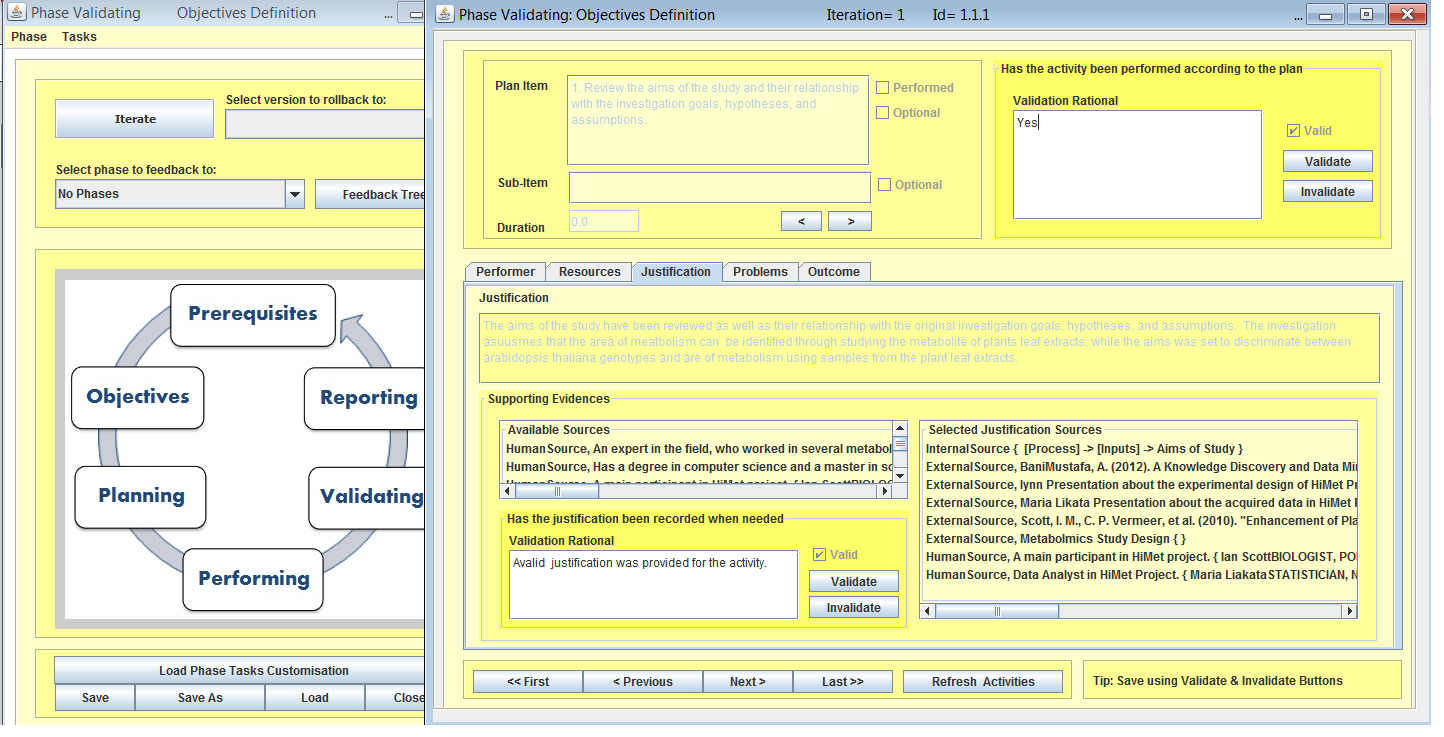Select the Reporting phase node

pos(367,398)
